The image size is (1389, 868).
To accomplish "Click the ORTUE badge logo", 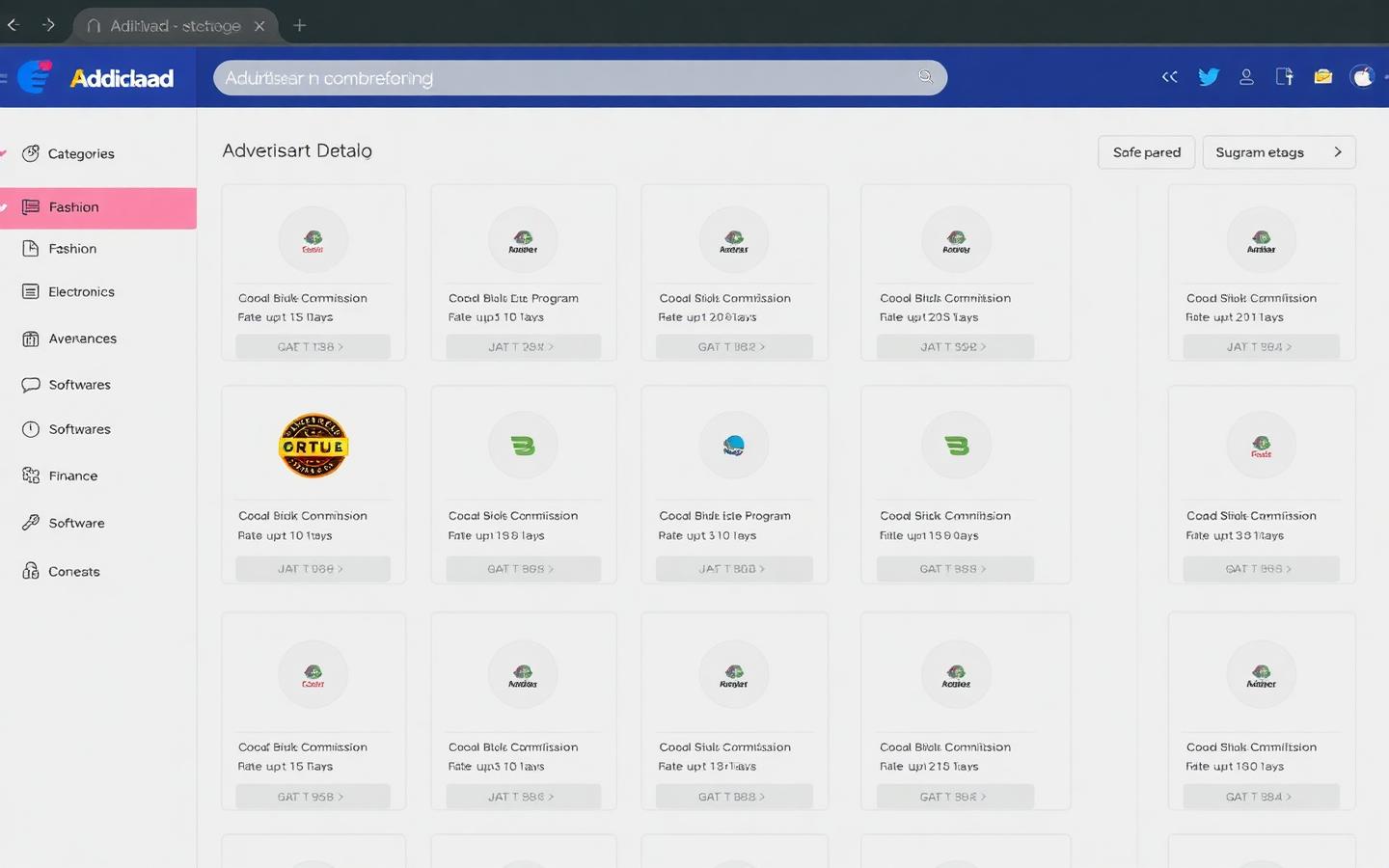I will coord(313,446).
